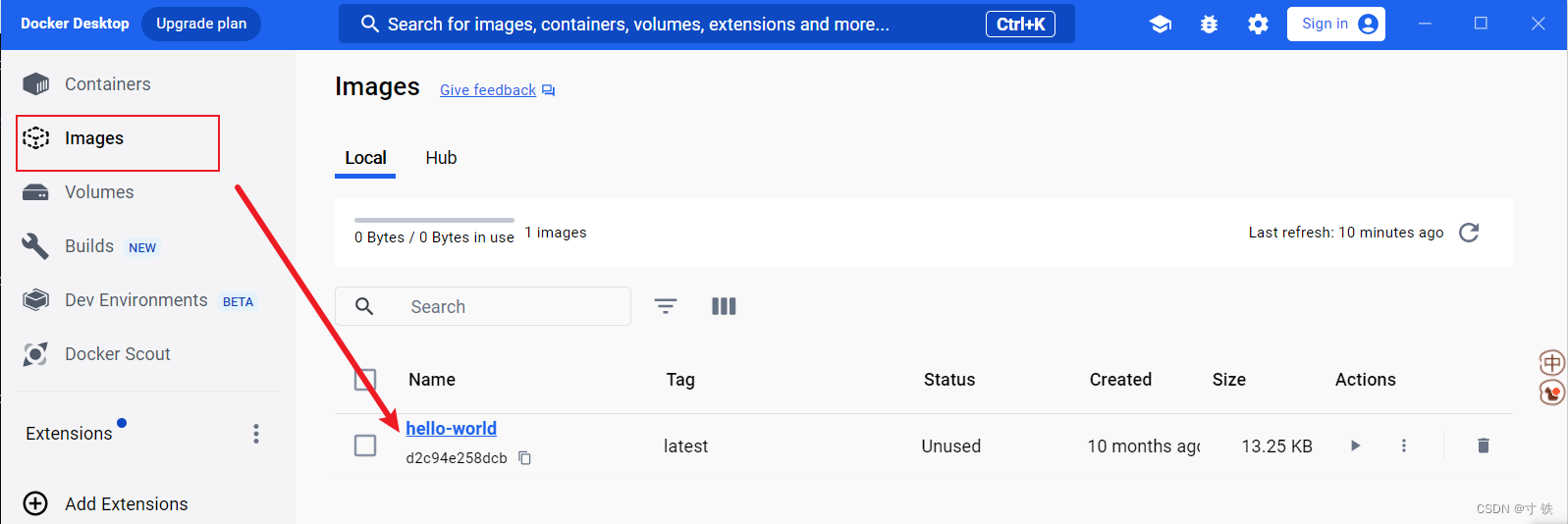
Task: Refresh the images list
Action: [1469, 233]
